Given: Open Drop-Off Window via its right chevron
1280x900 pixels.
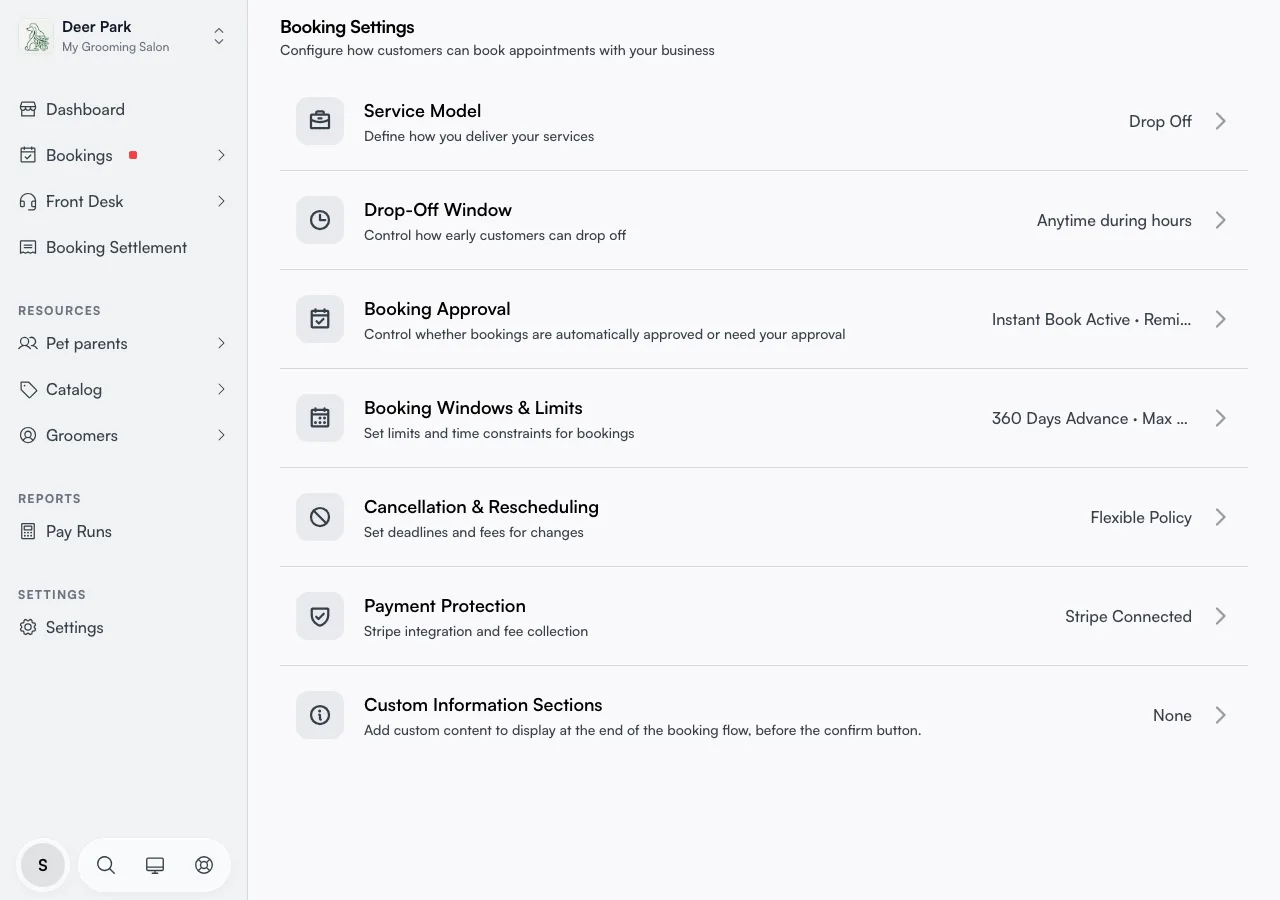Looking at the screenshot, I should click(x=1220, y=220).
